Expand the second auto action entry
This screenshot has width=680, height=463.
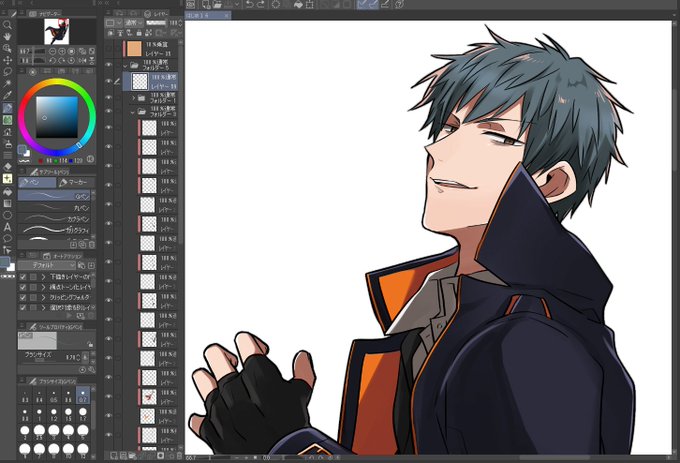(x=43, y=287)
